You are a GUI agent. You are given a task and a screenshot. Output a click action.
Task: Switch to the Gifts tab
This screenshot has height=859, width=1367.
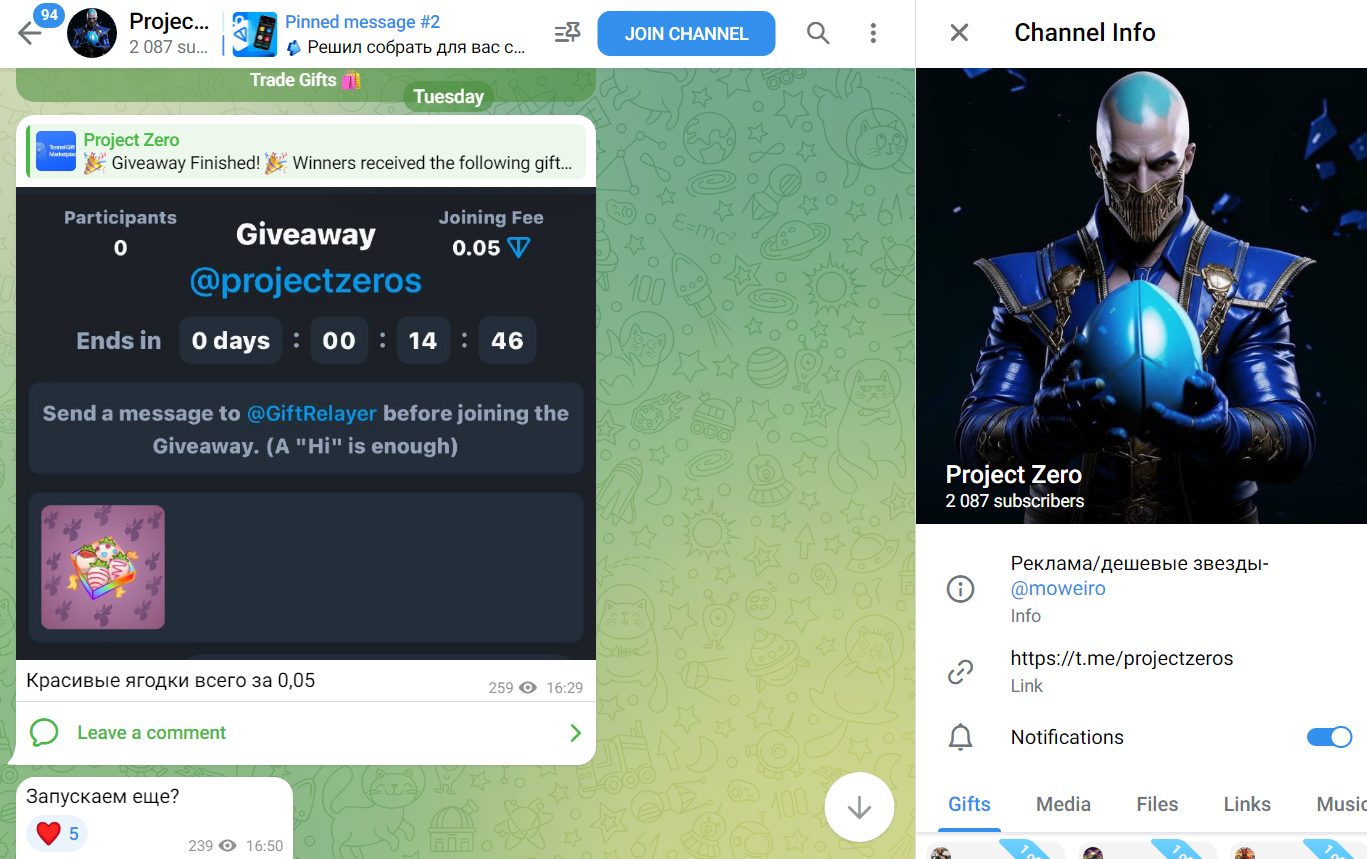click(x=969, y=804)
